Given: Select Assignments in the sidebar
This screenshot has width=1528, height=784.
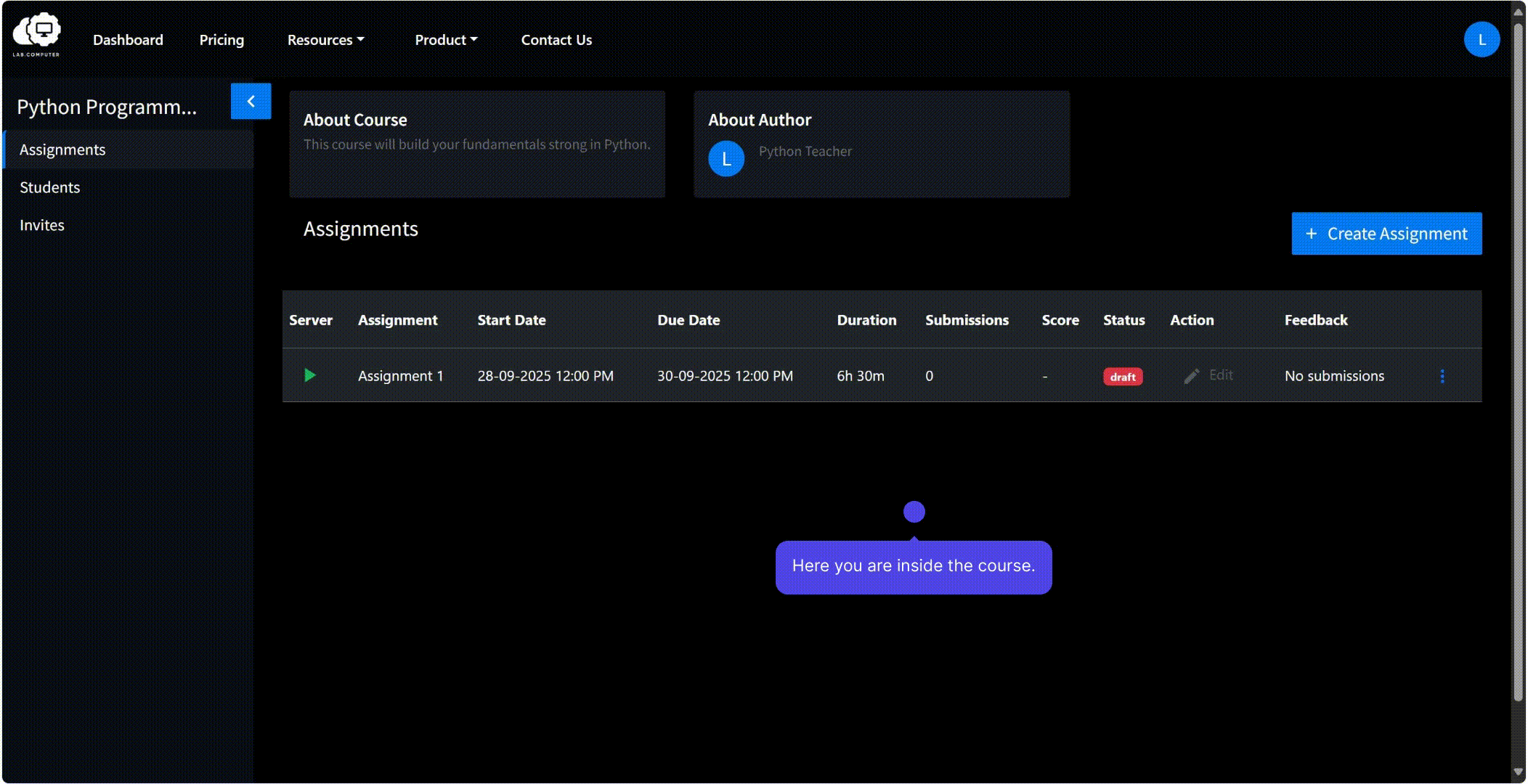Looking at the screenshot, I should pyautogui.click(x=129, y=150).
